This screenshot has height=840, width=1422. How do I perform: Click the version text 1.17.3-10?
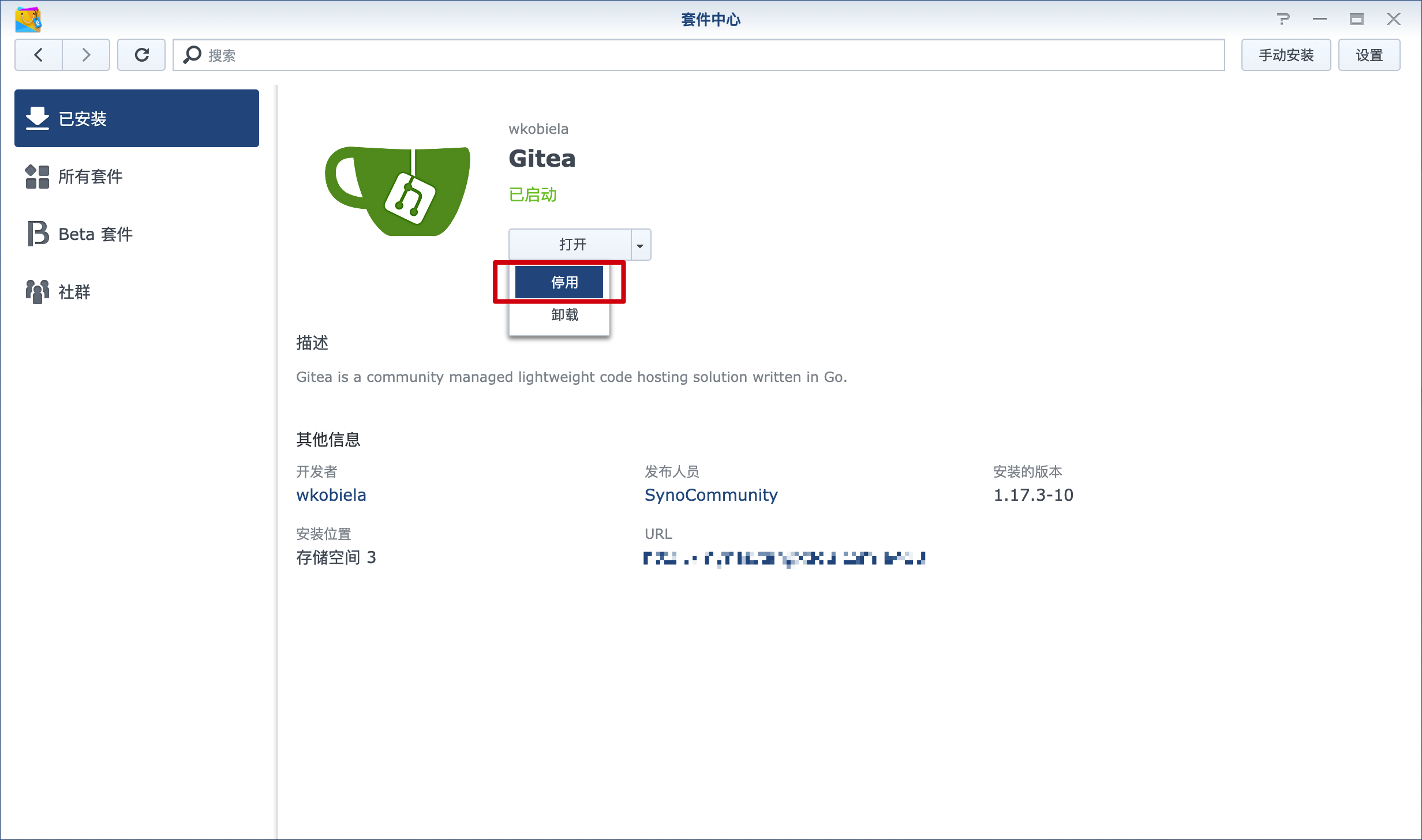click(1033, 495)
